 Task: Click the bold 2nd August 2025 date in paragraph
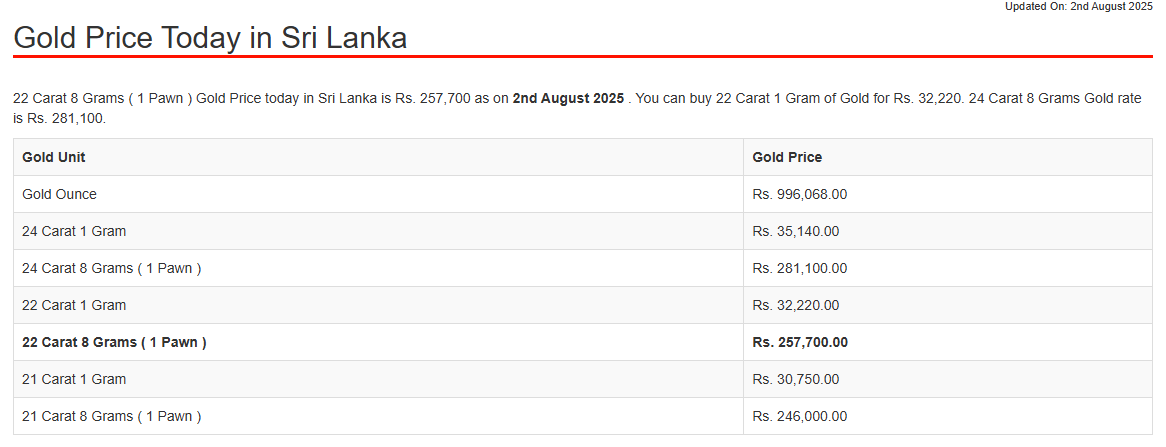pyautogui.click(x=568, y=99)
